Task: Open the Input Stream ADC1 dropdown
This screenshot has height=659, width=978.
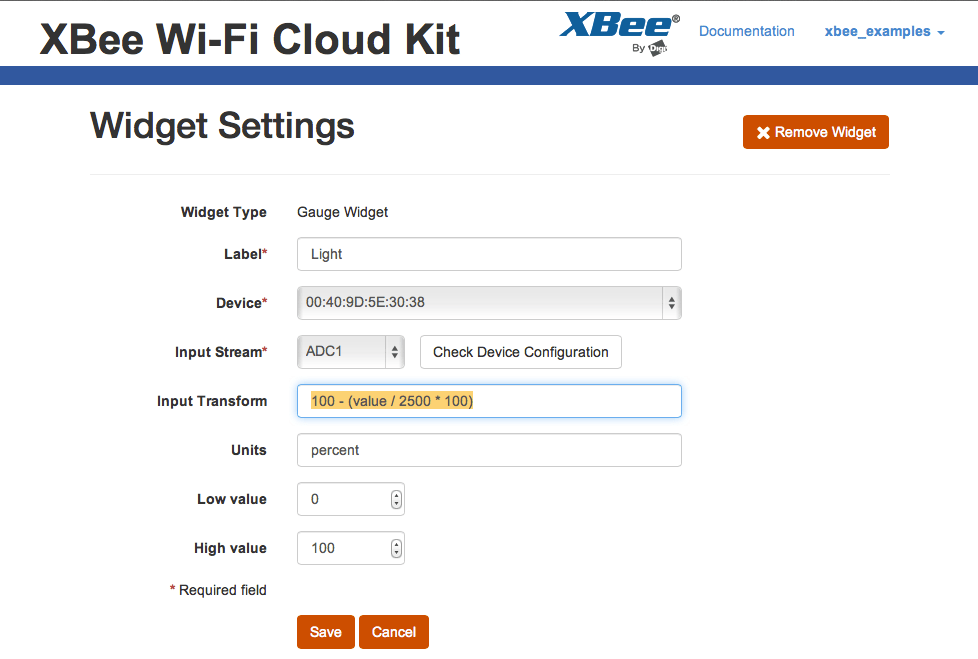Action: [351, 352]
